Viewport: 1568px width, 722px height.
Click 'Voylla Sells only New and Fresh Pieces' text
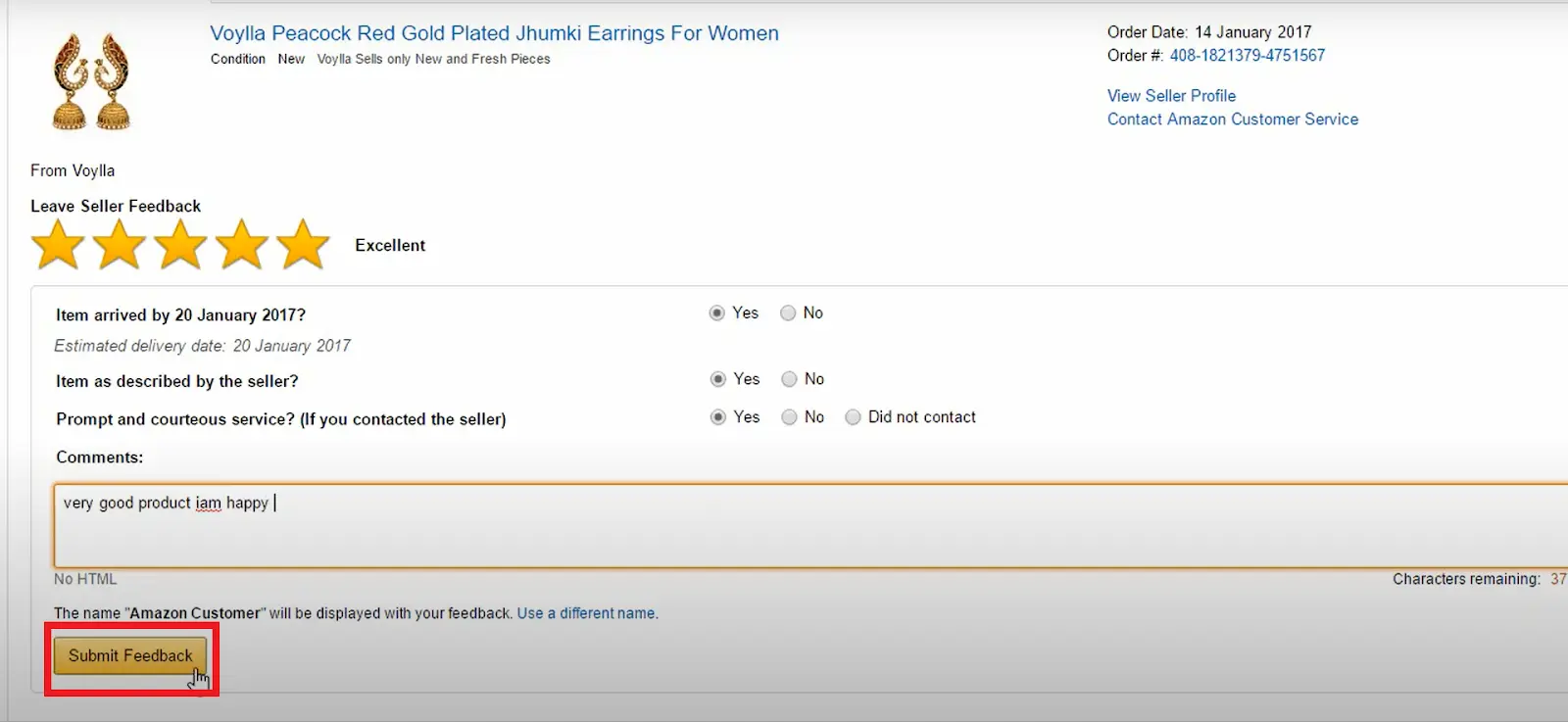[433, 59]
